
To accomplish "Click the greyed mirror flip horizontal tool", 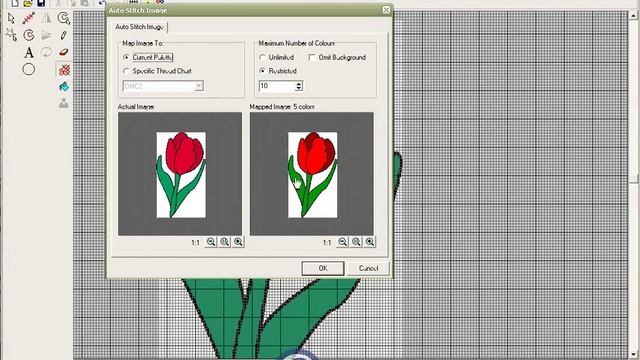I will point(46,18).
